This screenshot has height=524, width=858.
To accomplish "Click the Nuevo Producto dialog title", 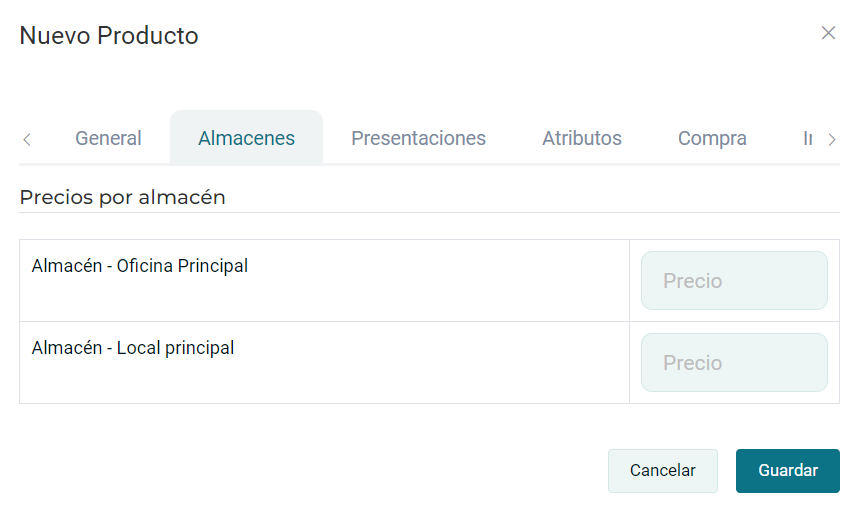I will tap(109, 36).
